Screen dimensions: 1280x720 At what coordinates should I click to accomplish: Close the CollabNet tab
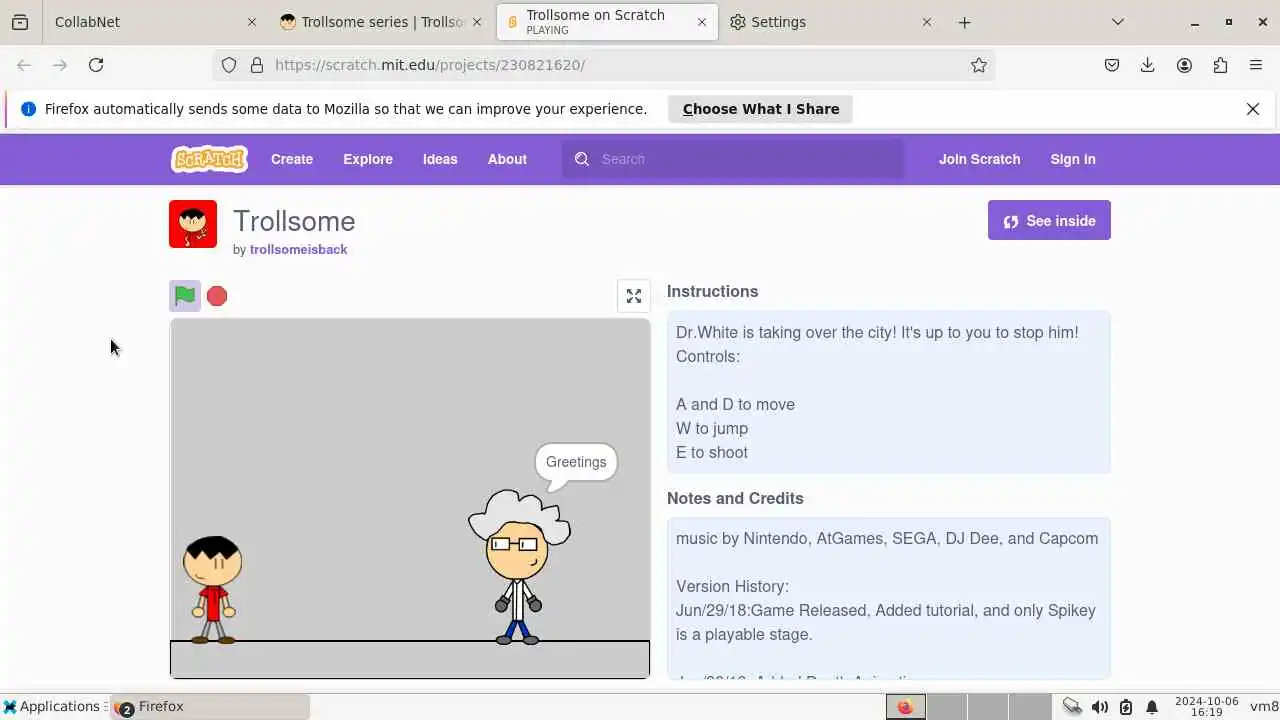(x=251, y=22)
